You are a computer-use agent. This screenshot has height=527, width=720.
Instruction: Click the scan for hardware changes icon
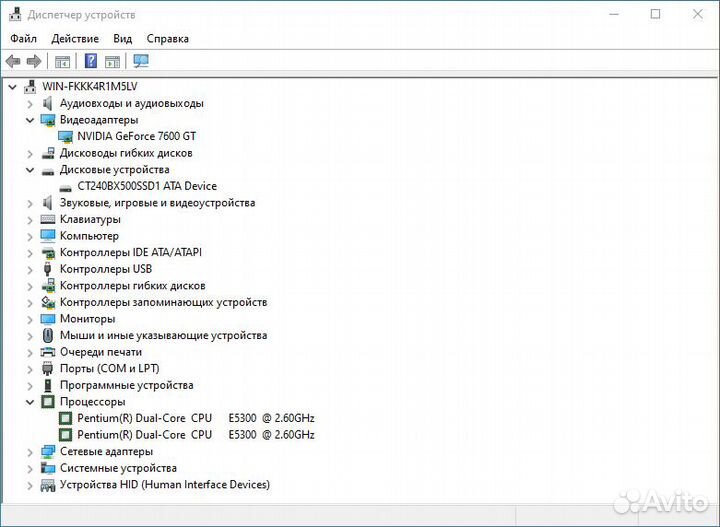point(141,61)
